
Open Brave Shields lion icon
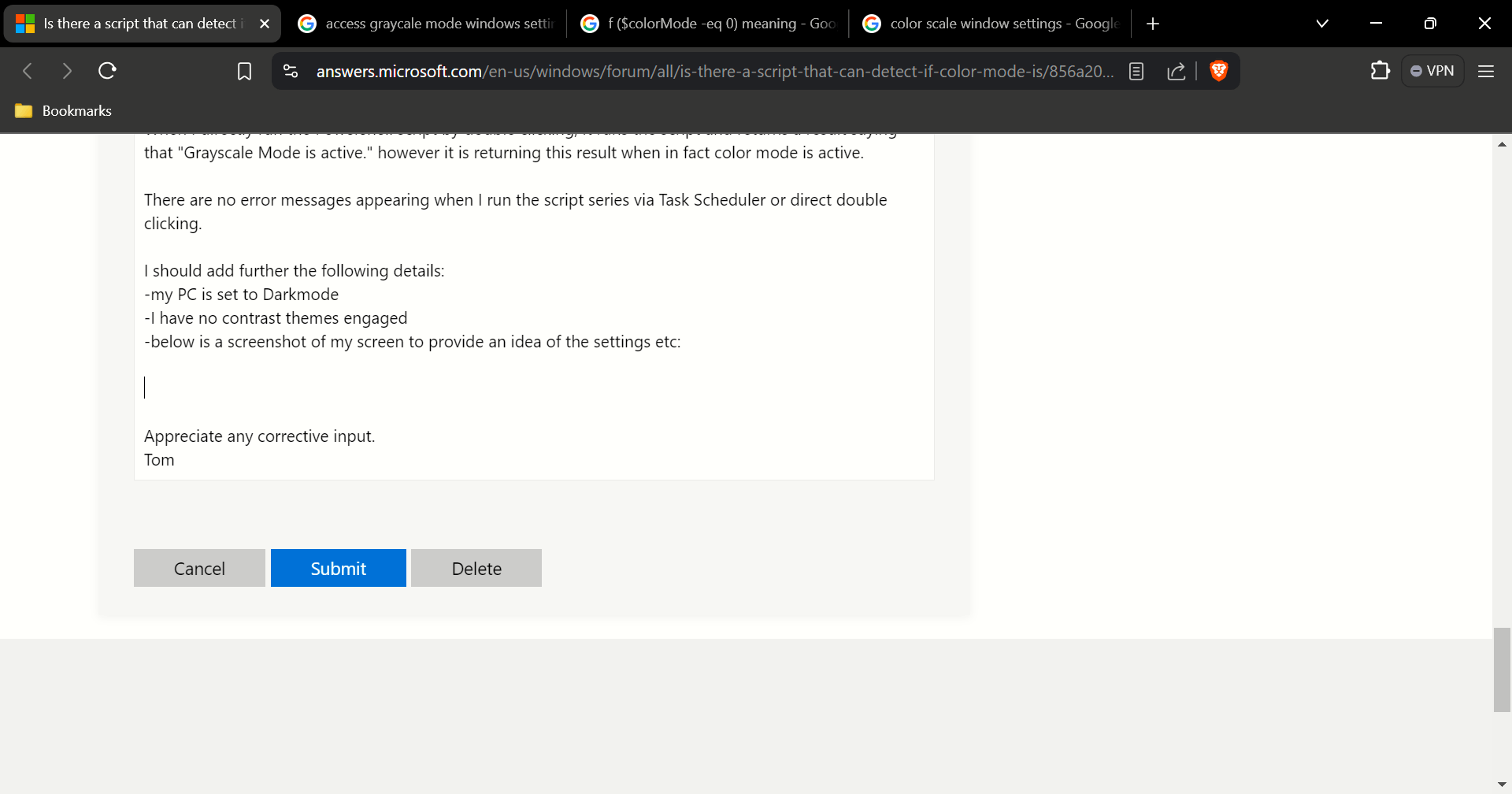click(1218, 71)
